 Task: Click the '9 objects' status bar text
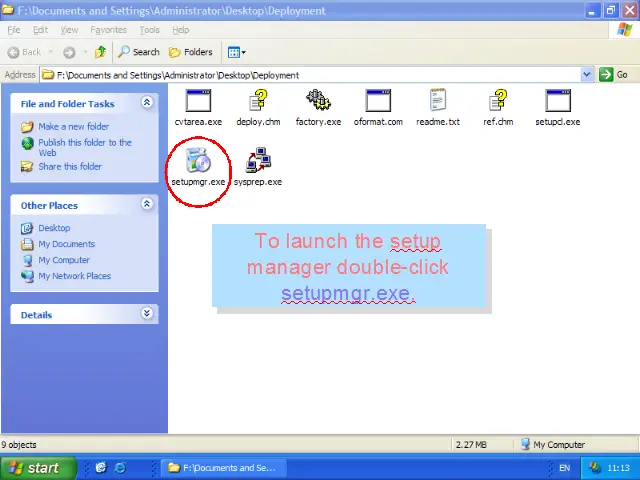click(19, 445)
